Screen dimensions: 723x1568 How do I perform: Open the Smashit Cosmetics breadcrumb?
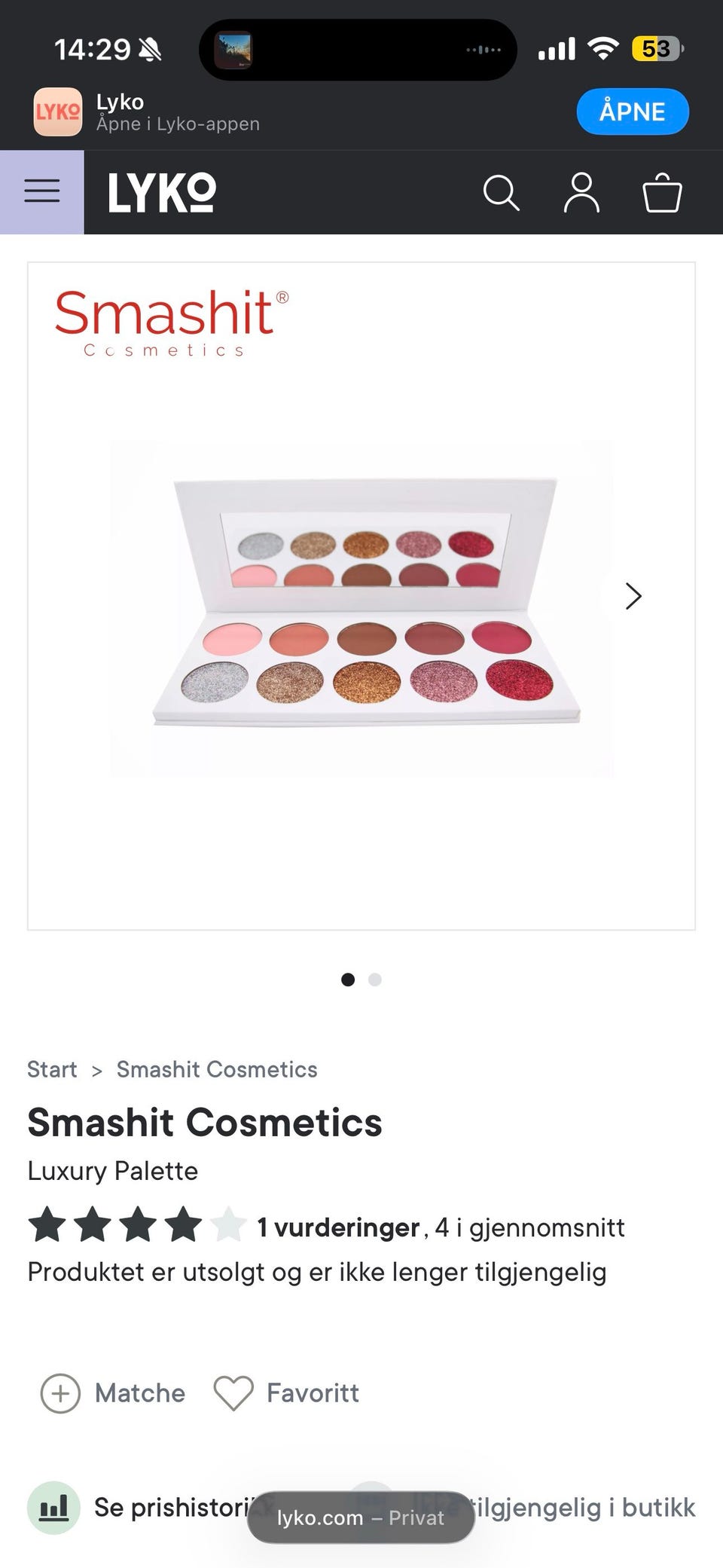point(217,1069)
